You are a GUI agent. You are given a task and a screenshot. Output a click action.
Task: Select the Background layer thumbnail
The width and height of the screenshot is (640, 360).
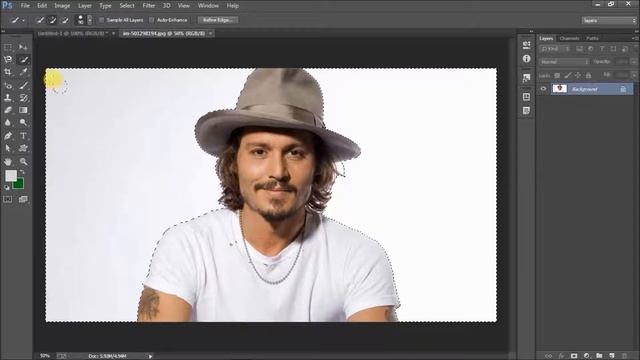[x=559, y=89]
